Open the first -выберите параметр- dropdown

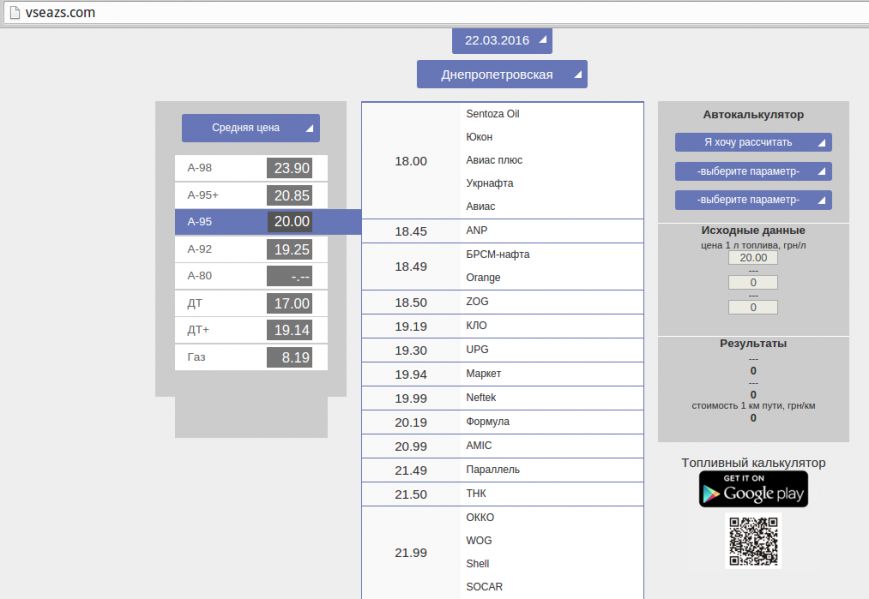point(753,171)
